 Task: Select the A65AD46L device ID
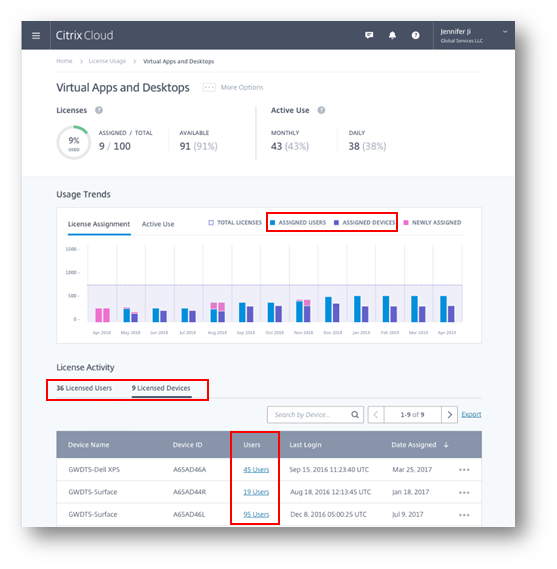(x=189, y=515)
